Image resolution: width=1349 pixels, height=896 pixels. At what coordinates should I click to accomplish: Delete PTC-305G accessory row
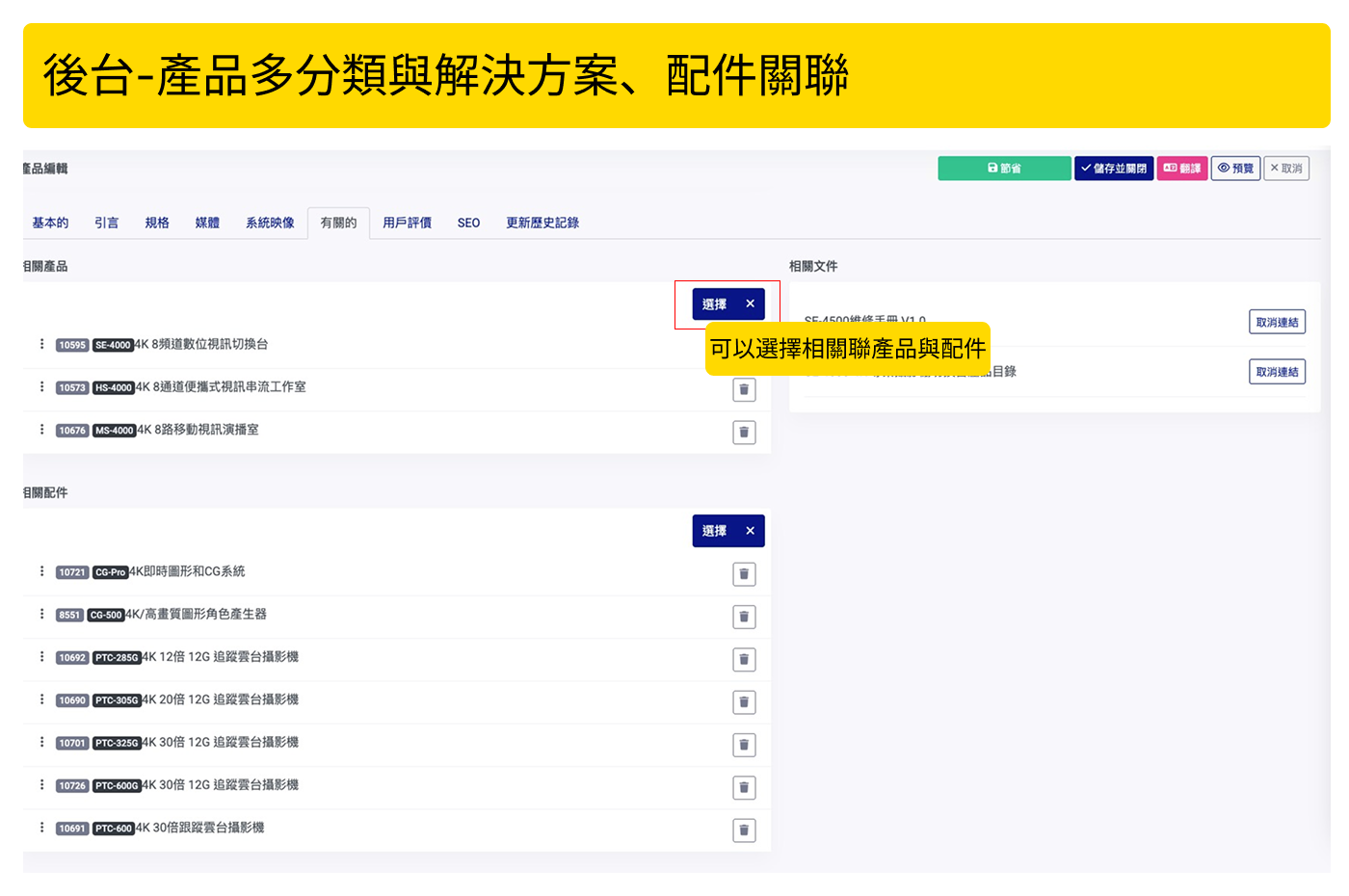click(x=744, y=702)
